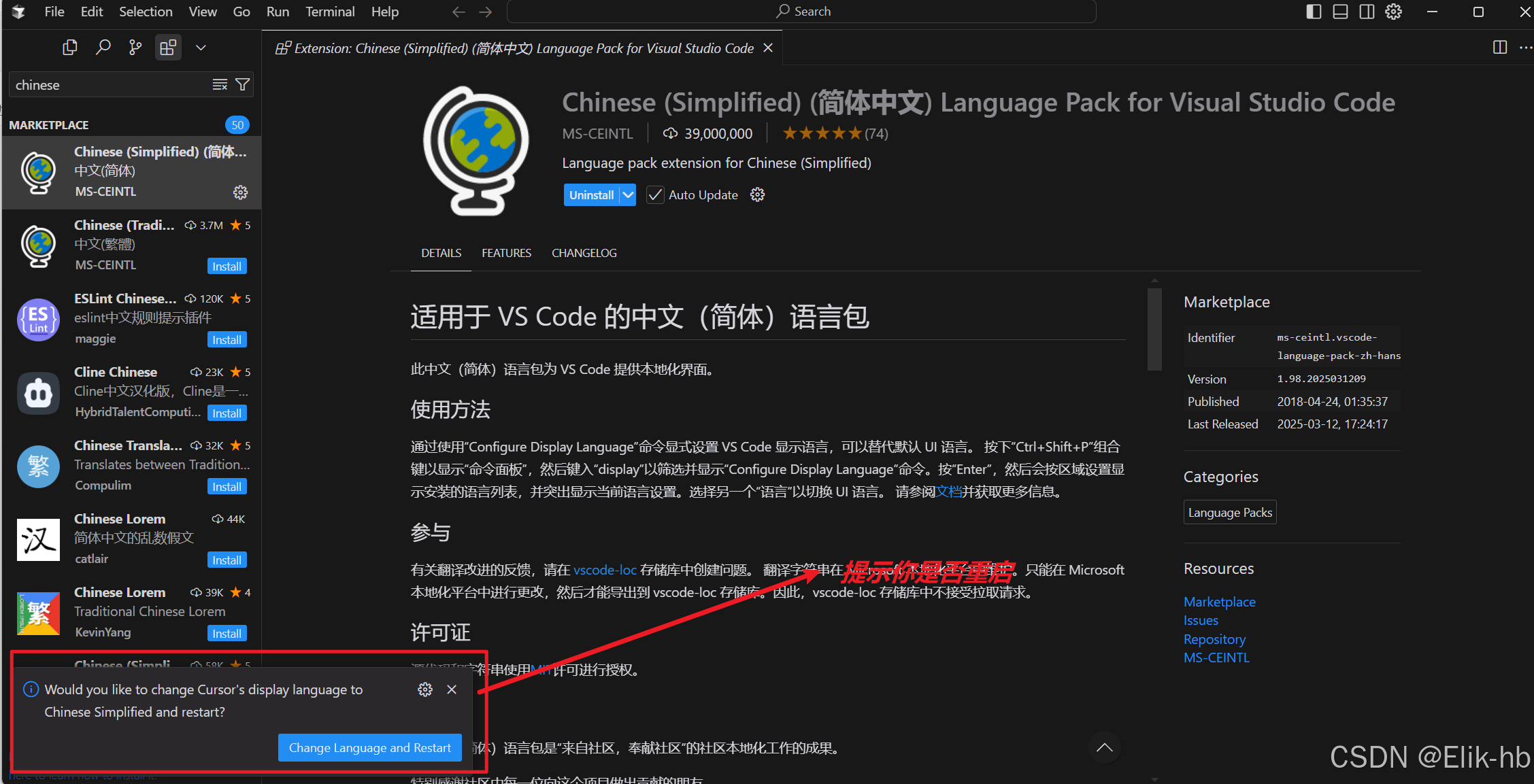Open the Terminal menu

pyautogui.click(x=330, y=12)
